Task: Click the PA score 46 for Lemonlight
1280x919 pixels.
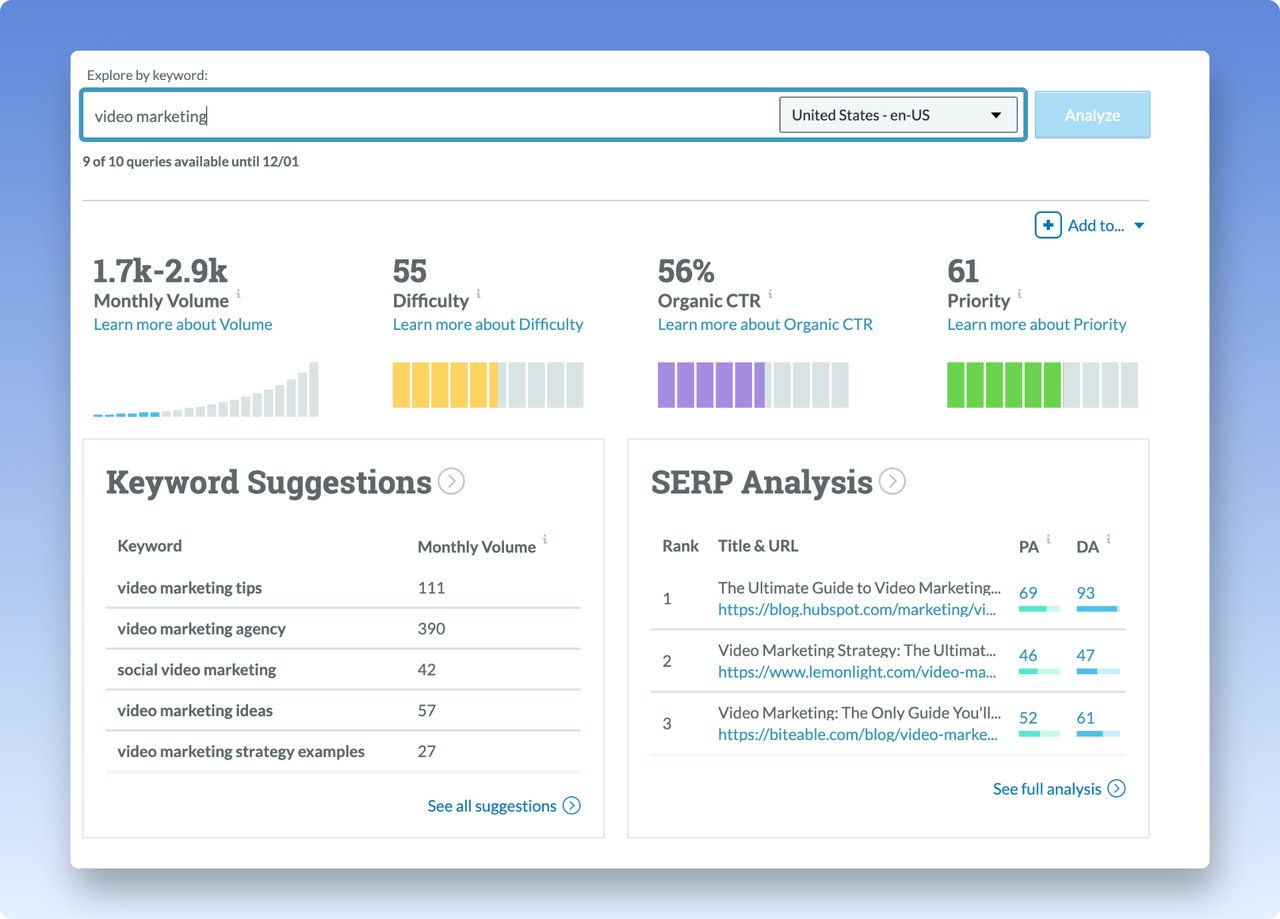Action: tap(1028, 656)
